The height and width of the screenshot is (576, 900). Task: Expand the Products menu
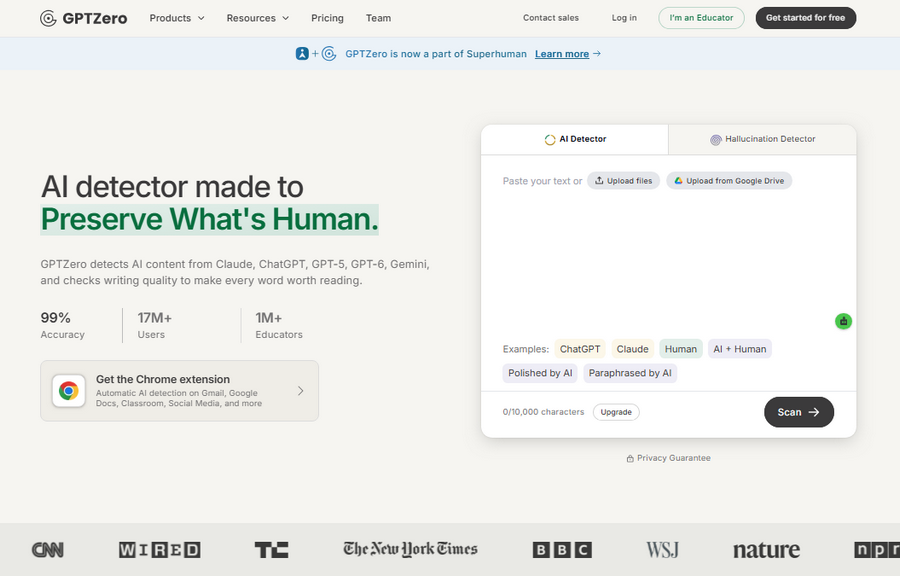point(177,18)
